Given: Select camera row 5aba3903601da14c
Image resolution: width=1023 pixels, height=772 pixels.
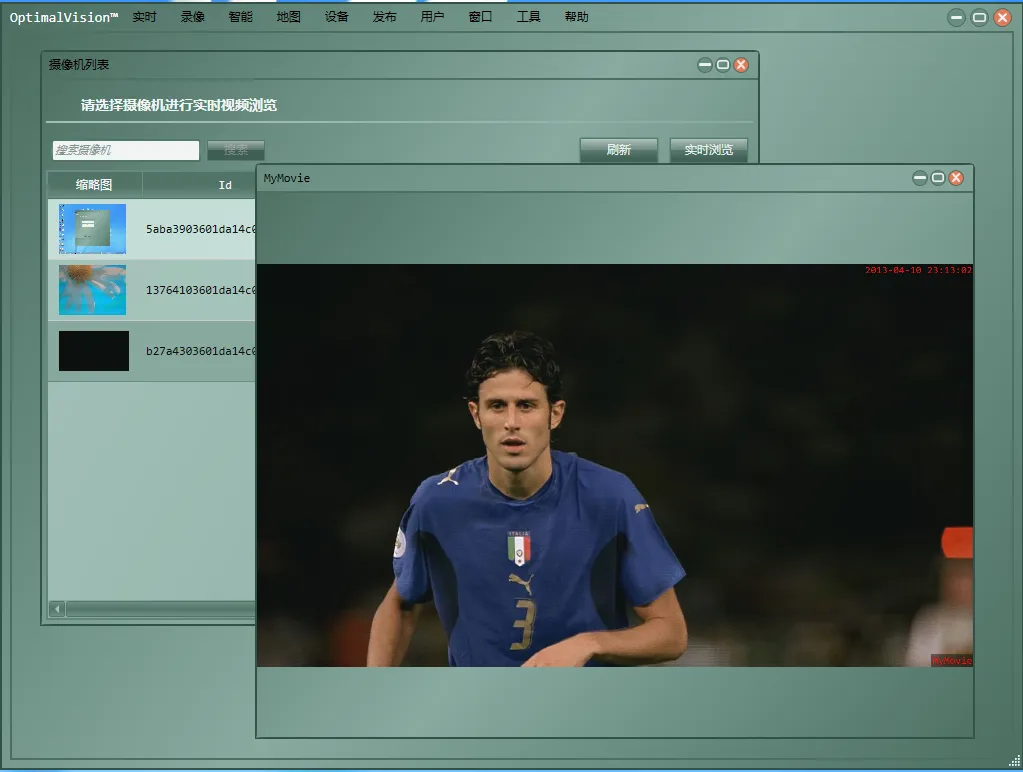Looking at the screenshot, I should (151, 229).
